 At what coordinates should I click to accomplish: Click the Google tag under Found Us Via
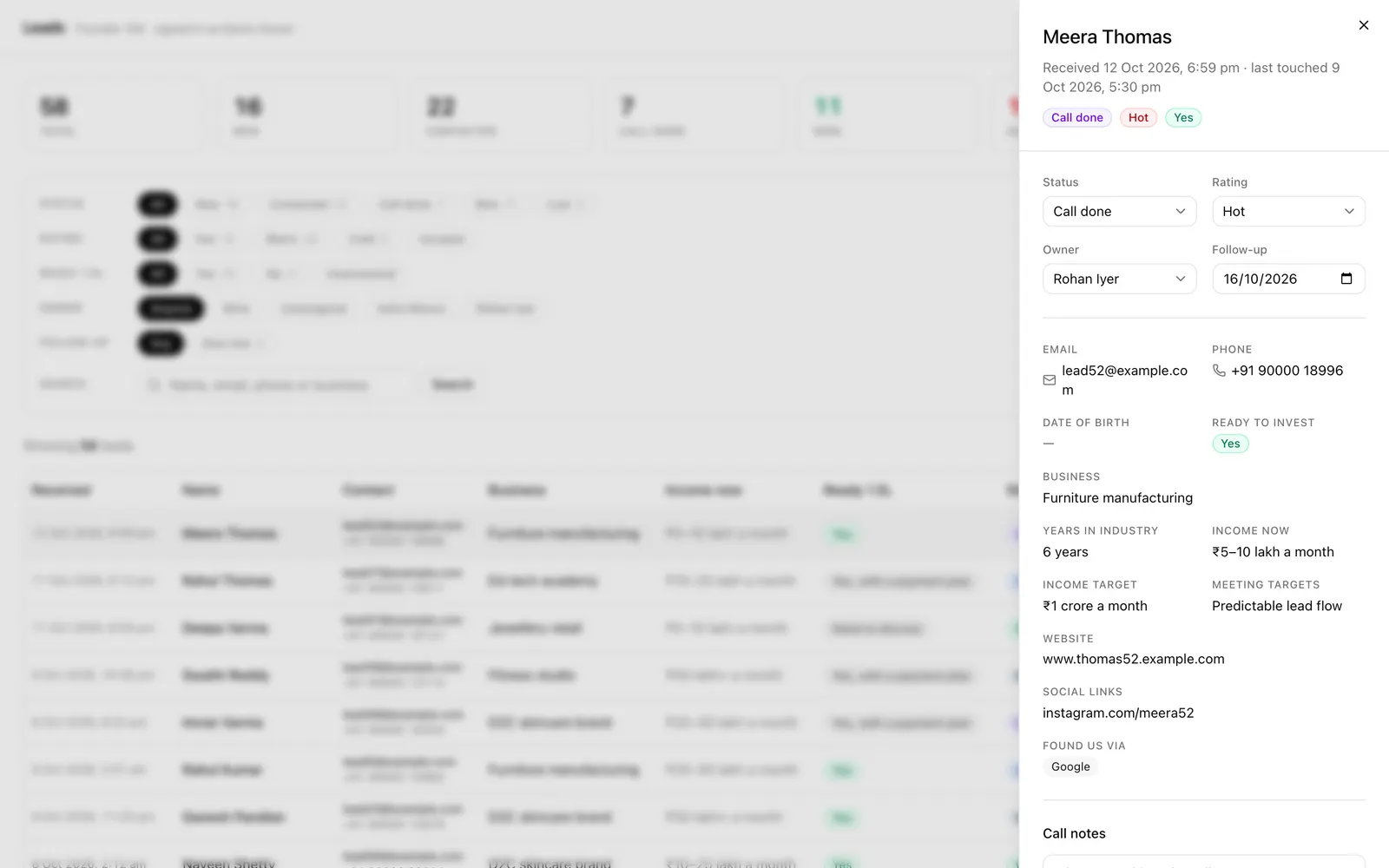(1070, 766)
